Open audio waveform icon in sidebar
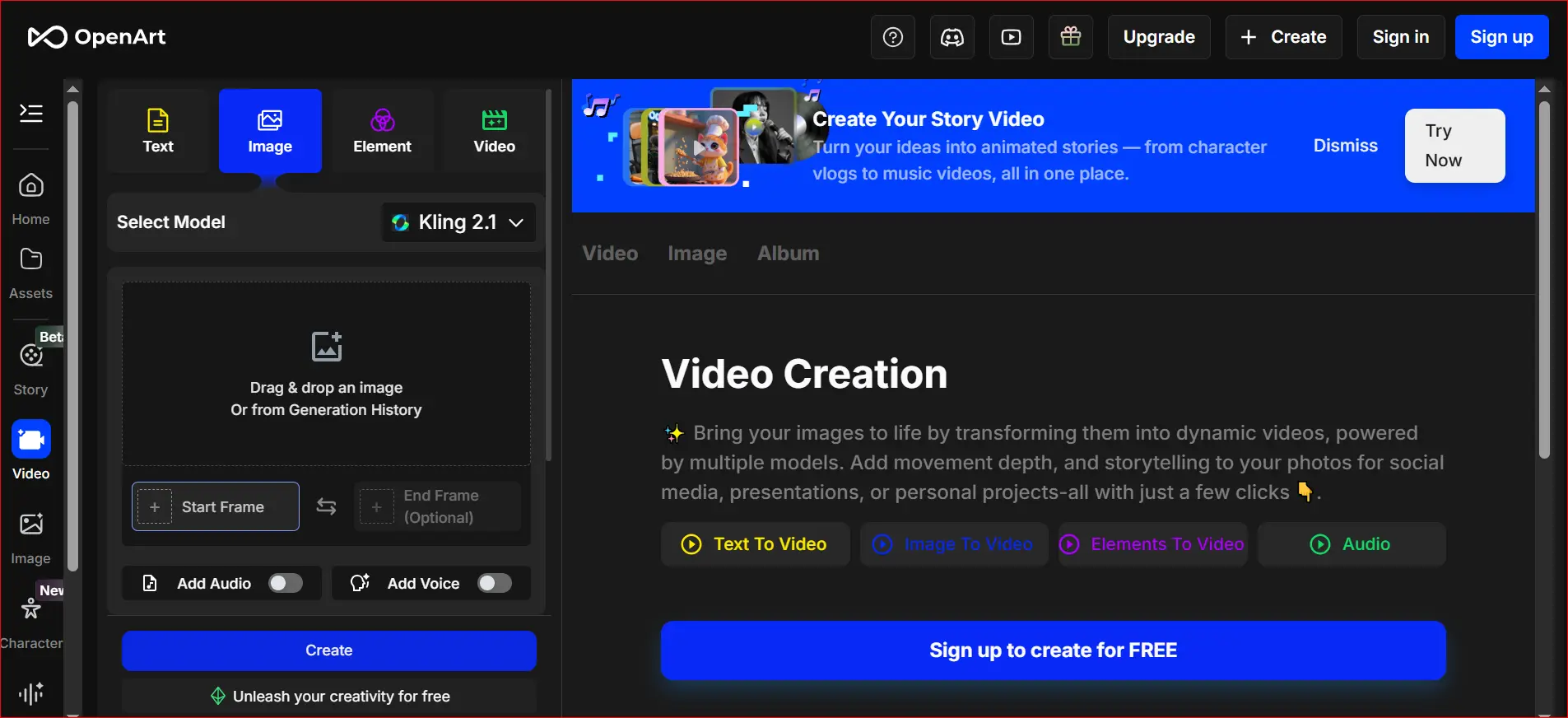Screen dimensions: 1568x718 pos(31,693)
